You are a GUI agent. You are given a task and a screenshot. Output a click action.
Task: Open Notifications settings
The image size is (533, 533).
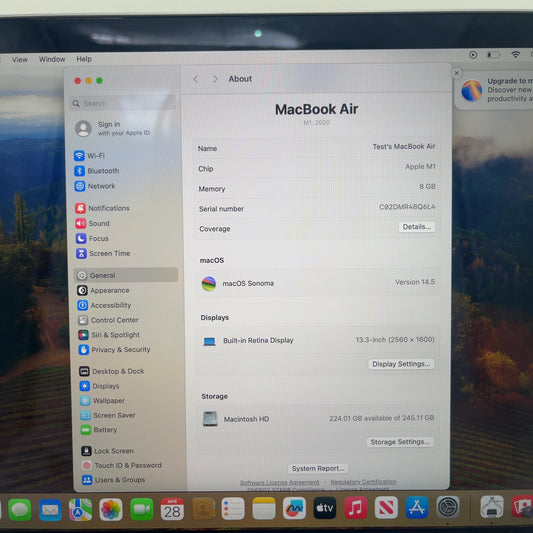tap(102, 208)
